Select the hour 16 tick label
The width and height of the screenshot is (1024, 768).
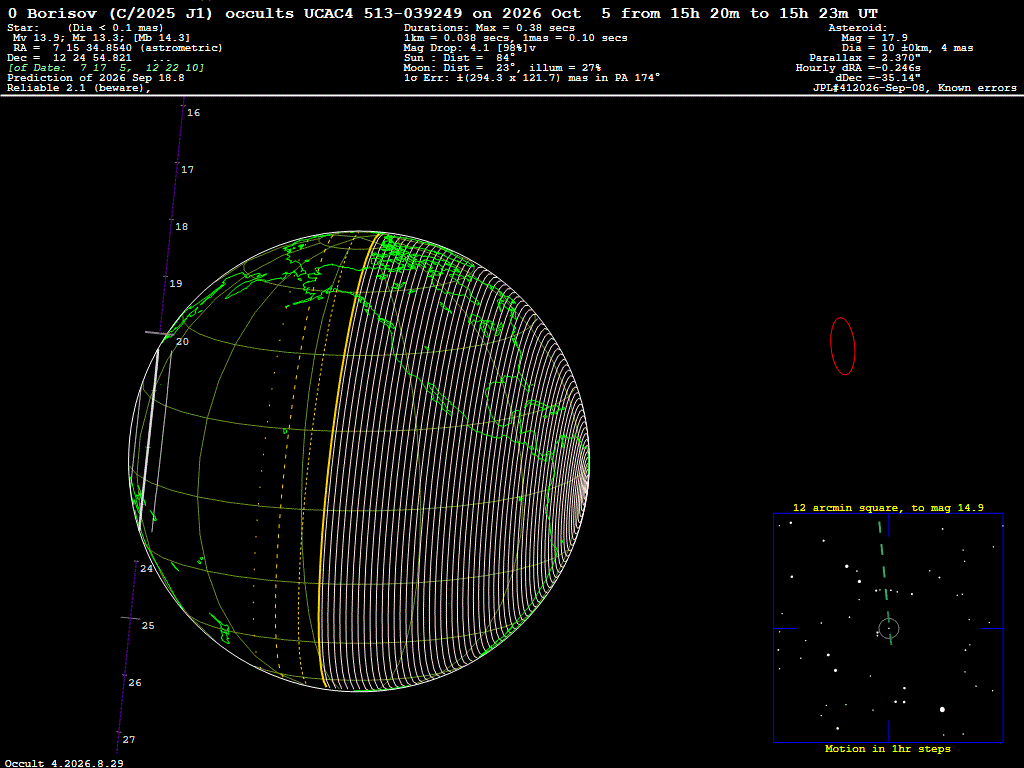(193, 112)
